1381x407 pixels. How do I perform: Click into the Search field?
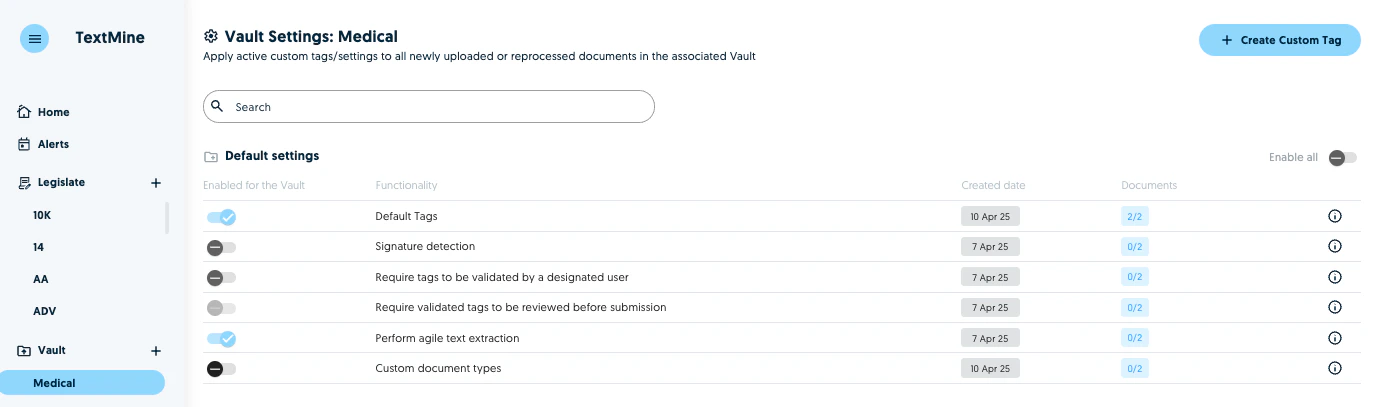(x=429, y=107)
